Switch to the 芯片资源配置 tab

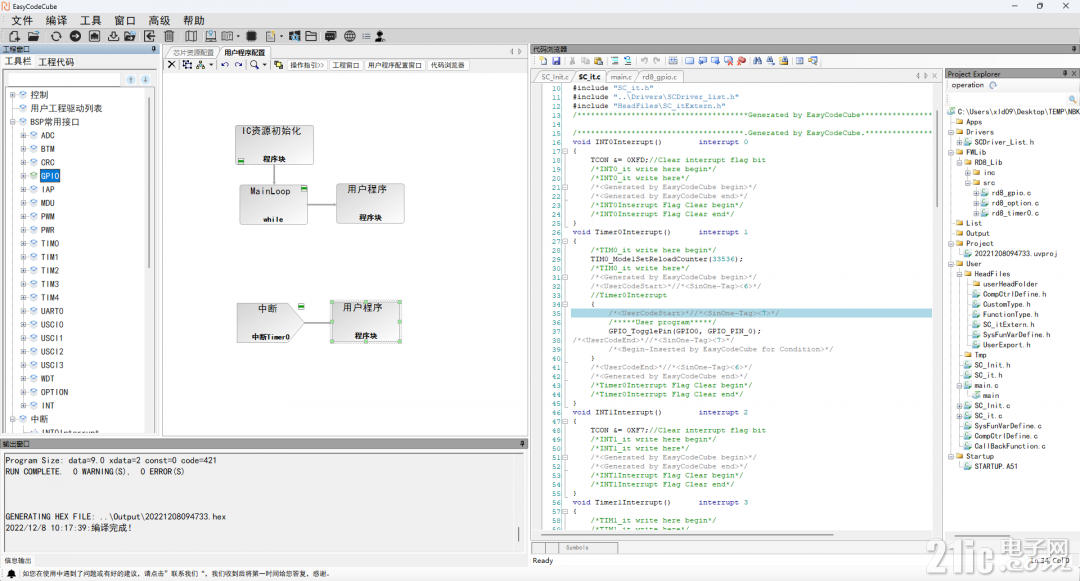194,52
